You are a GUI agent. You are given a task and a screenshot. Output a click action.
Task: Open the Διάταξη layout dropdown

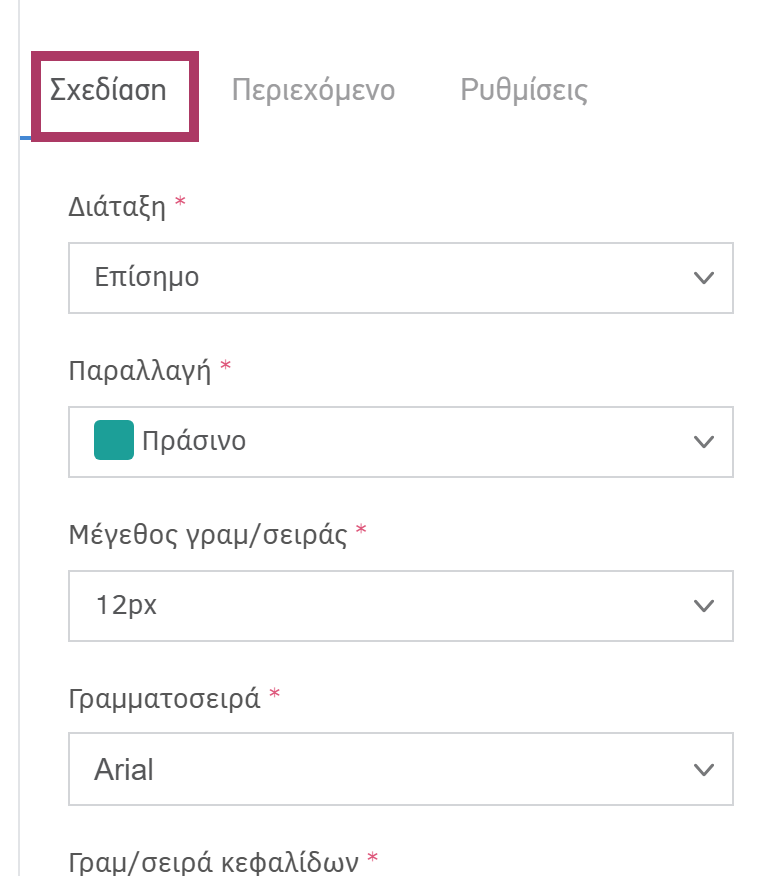400,278
